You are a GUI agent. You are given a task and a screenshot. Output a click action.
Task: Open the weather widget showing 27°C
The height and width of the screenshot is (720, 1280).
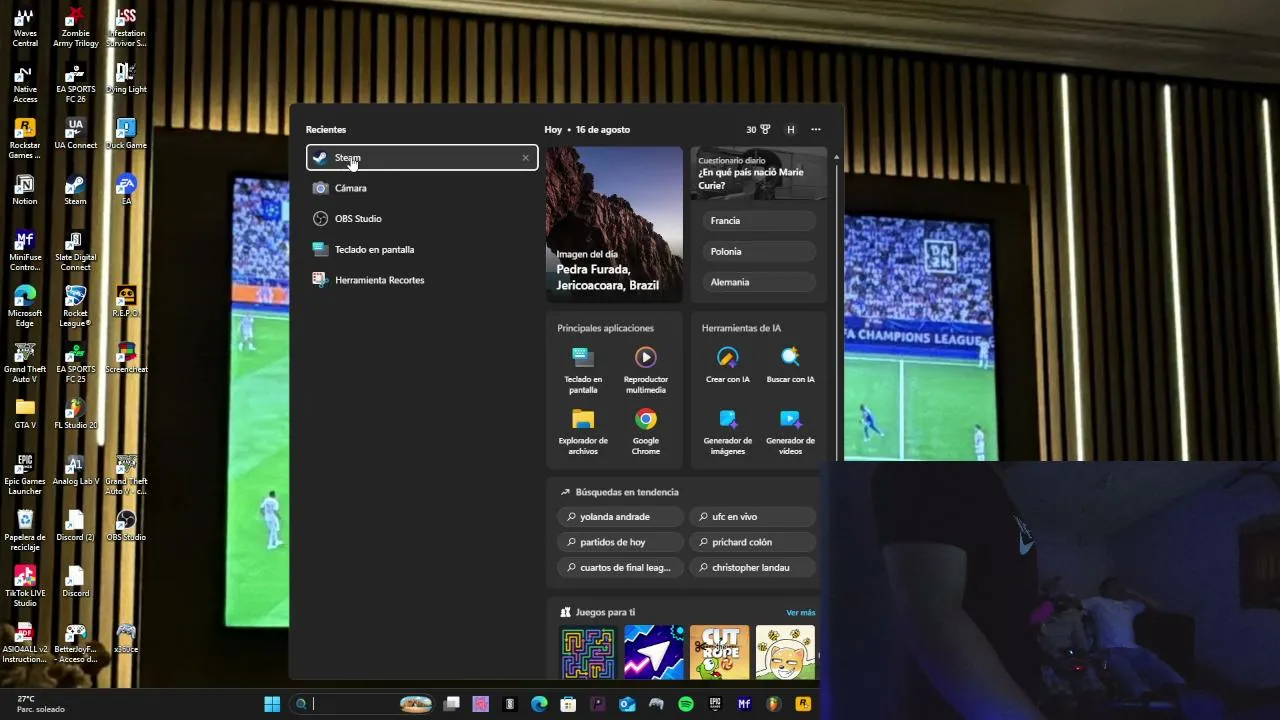(x=40, y=704)
